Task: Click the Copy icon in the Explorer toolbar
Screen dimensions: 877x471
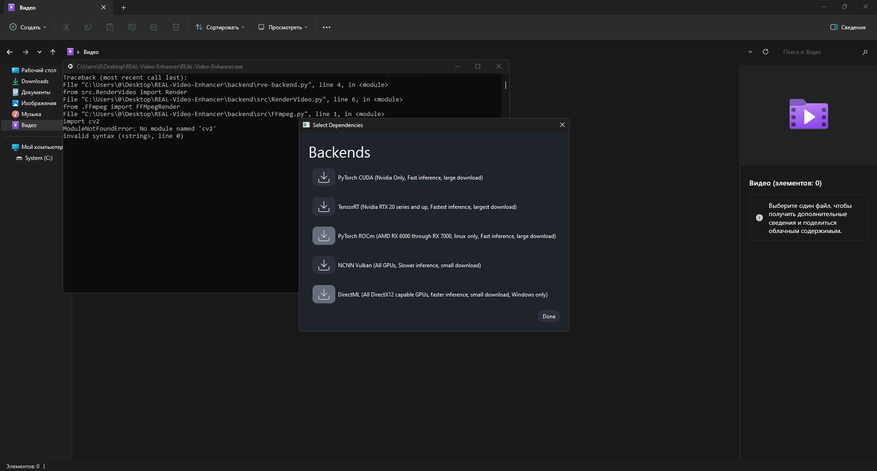Action: coord(88,27)
